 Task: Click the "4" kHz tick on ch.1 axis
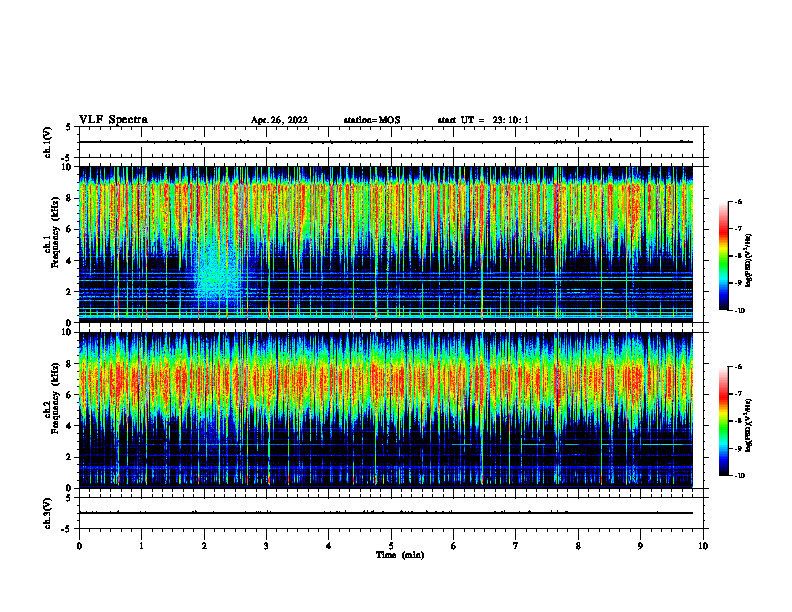(70, 261)
